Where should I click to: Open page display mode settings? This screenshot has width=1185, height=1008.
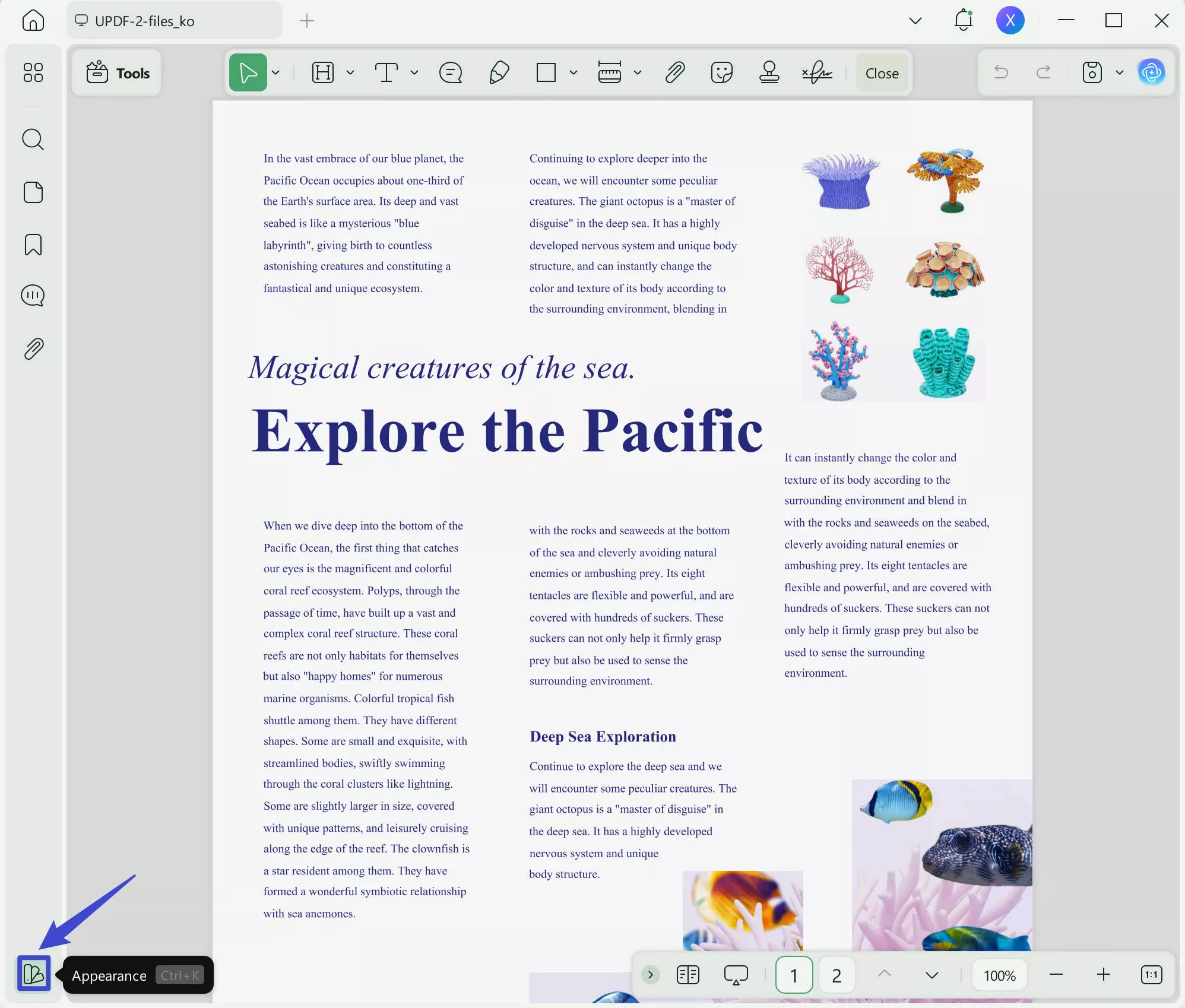coord(688,975)
